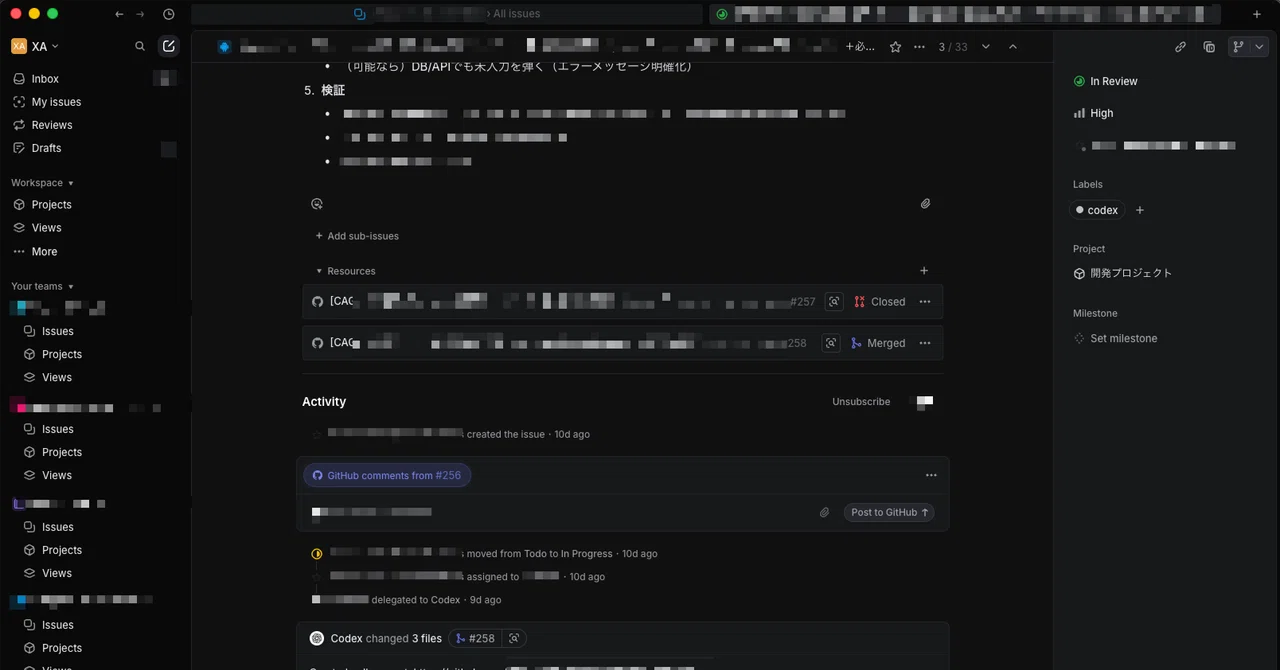Click the 3 / 33 issue counter
Image resolution: width=1280 pixels, height=670 pixels.
coord(953,47)
